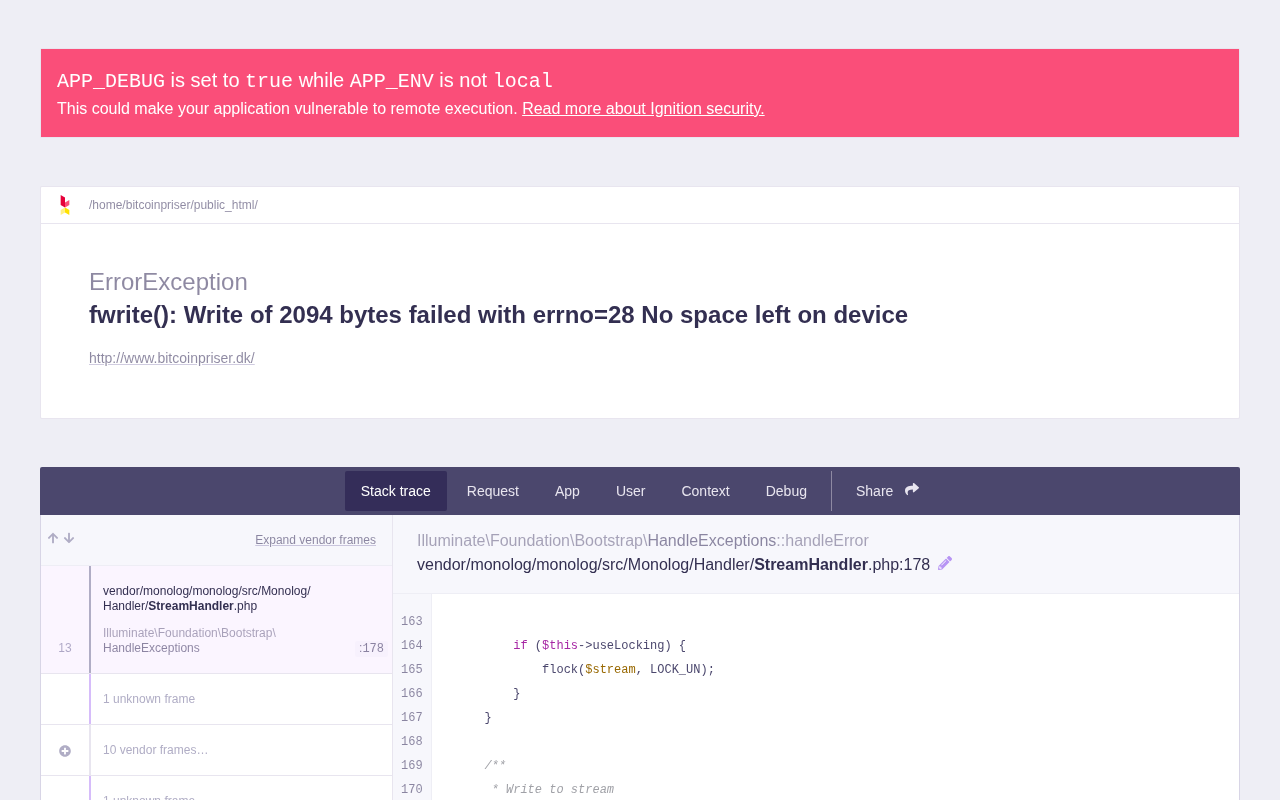Image resolution: width=1280 pixels, height=800 pixels.
Task: Switch to the Debug tab
Action: point(786,491)
